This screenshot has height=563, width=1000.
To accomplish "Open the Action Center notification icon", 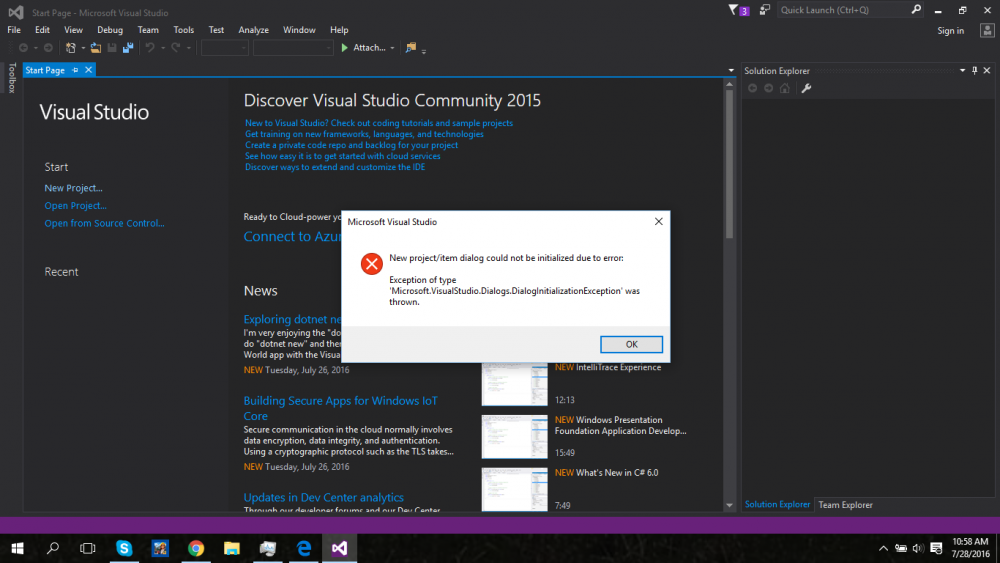I will (x=936, y=548).
